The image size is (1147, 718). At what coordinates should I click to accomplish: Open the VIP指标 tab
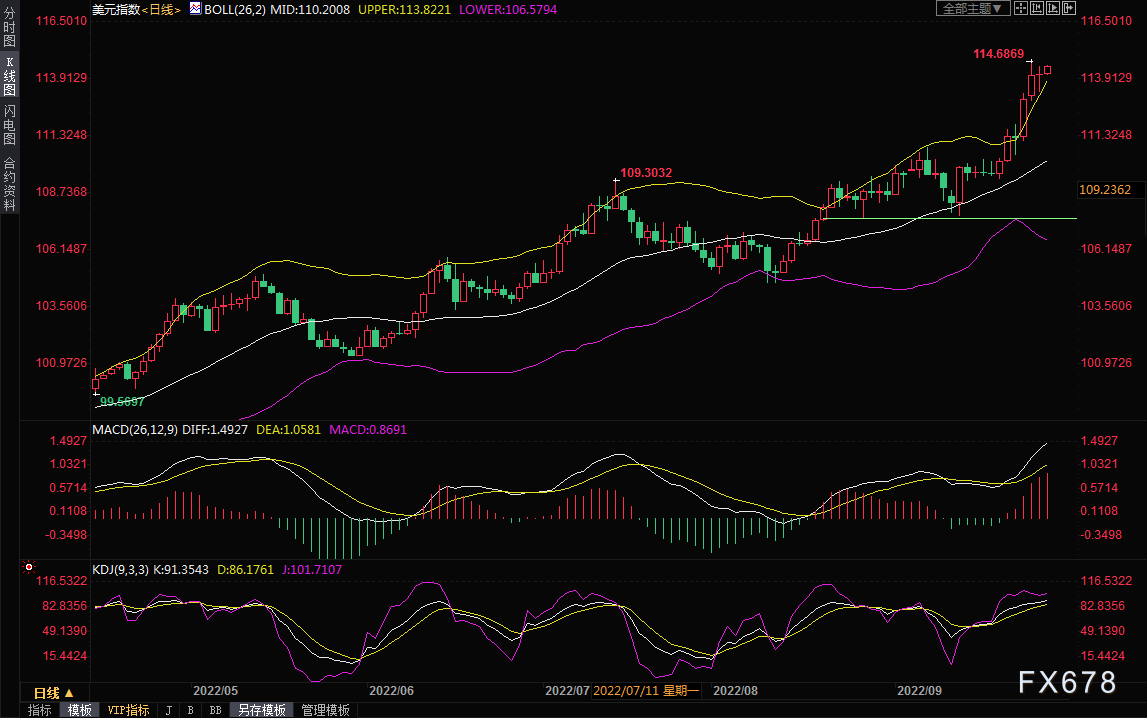pos(128,710)
